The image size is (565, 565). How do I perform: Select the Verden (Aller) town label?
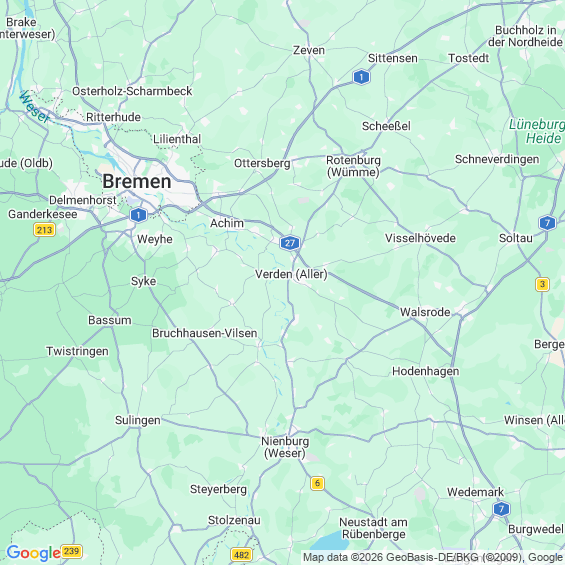point(291,275)
